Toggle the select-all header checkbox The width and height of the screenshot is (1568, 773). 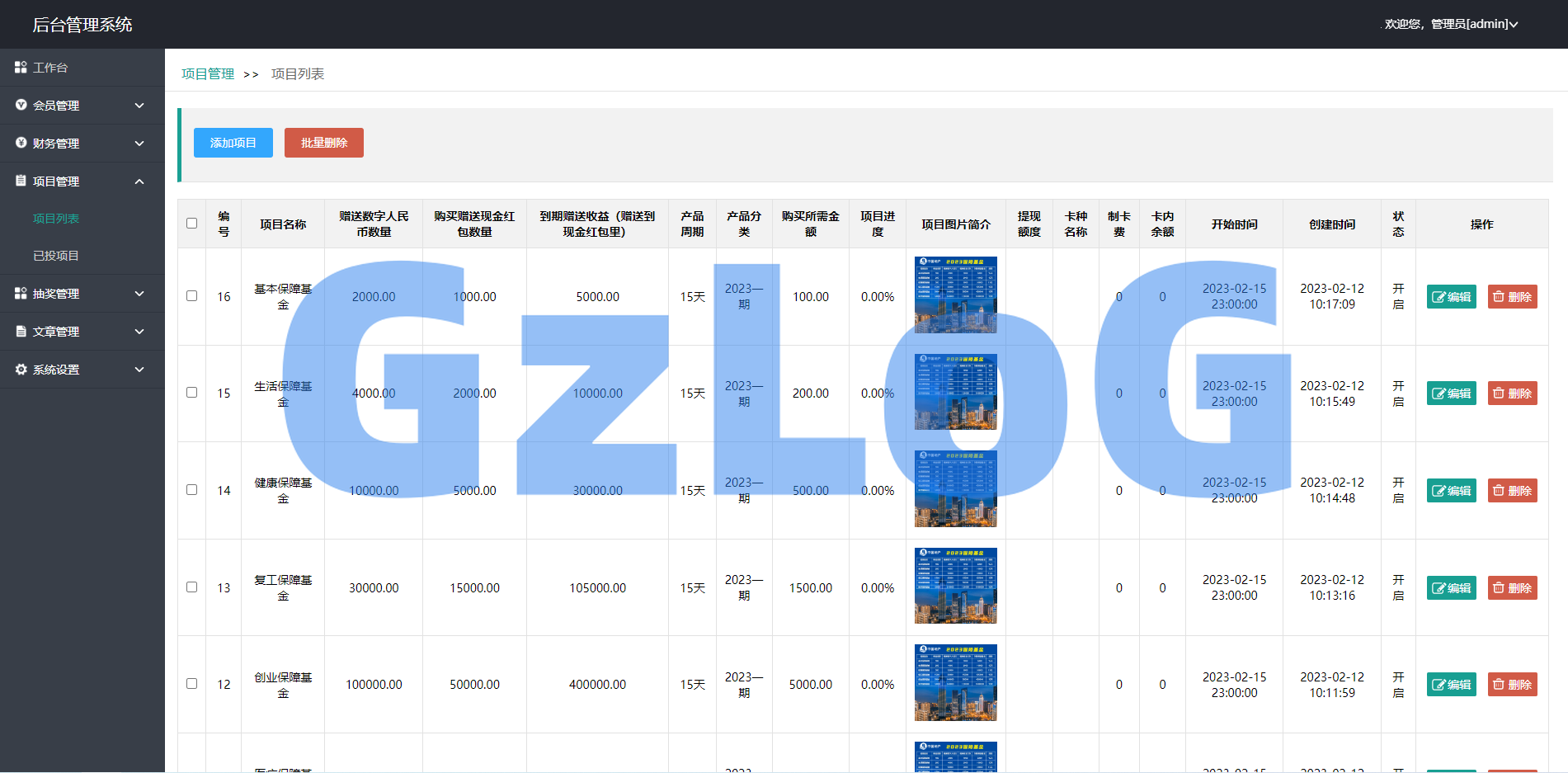pyautogui.click(x=192, y=224)
